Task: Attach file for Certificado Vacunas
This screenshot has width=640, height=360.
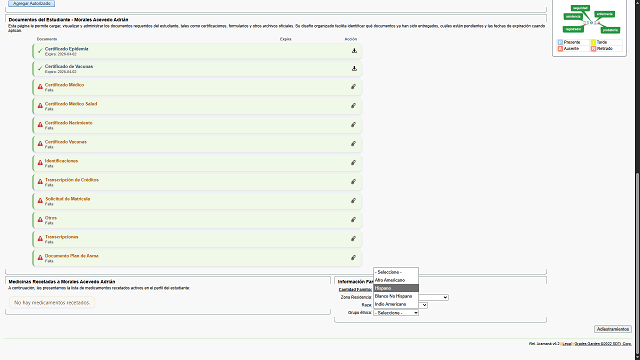Action: [353, 144]
